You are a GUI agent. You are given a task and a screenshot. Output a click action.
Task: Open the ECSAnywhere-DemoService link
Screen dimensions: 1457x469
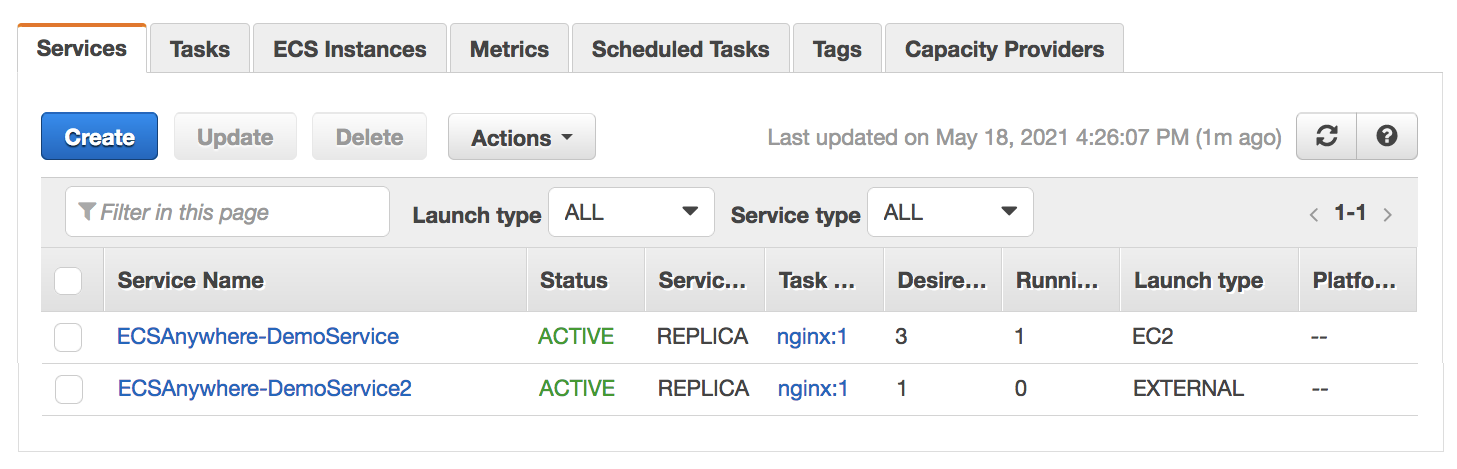tap(258, 337)
